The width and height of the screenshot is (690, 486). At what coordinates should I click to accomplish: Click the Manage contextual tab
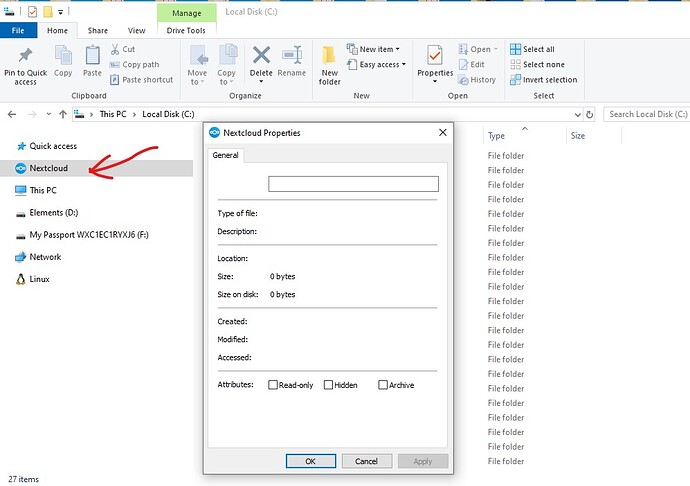[187, 13]
